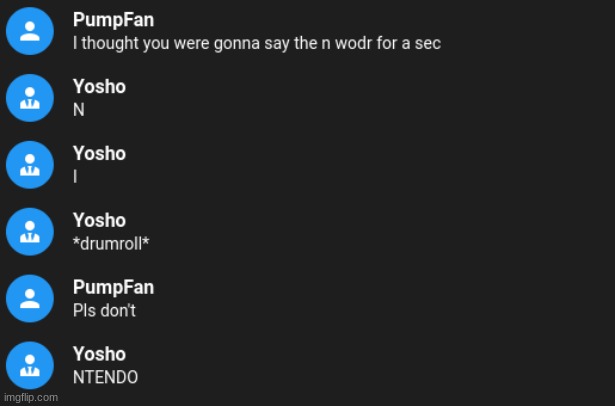Click PumpFan's avatar beside 'Pls don't'
The height and width of the screenshot is (406, 615).
click(30, 299)
